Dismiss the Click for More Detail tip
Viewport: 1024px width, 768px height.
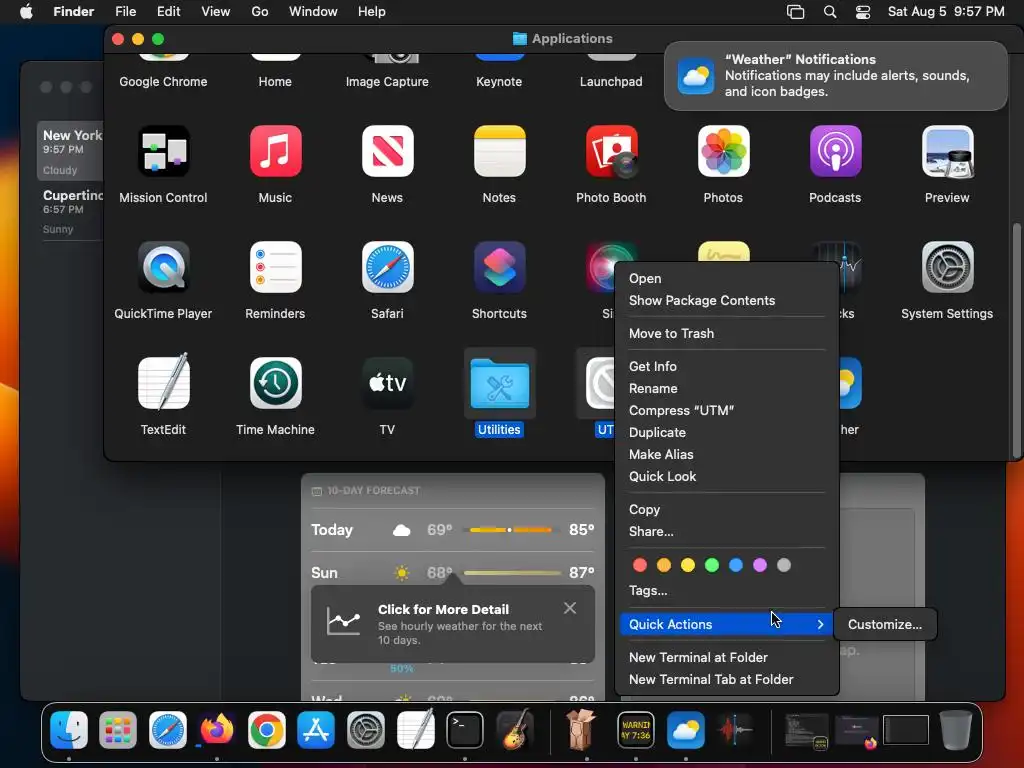569,608
